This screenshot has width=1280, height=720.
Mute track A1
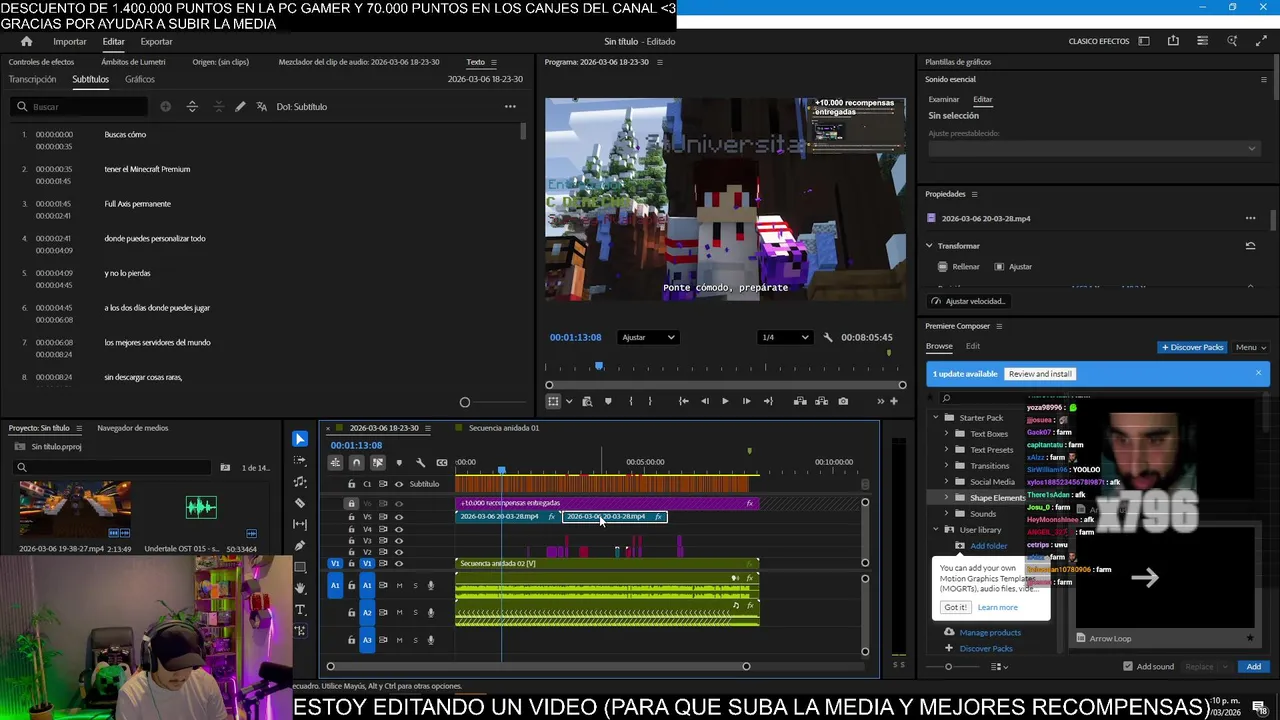click(399, 585)
